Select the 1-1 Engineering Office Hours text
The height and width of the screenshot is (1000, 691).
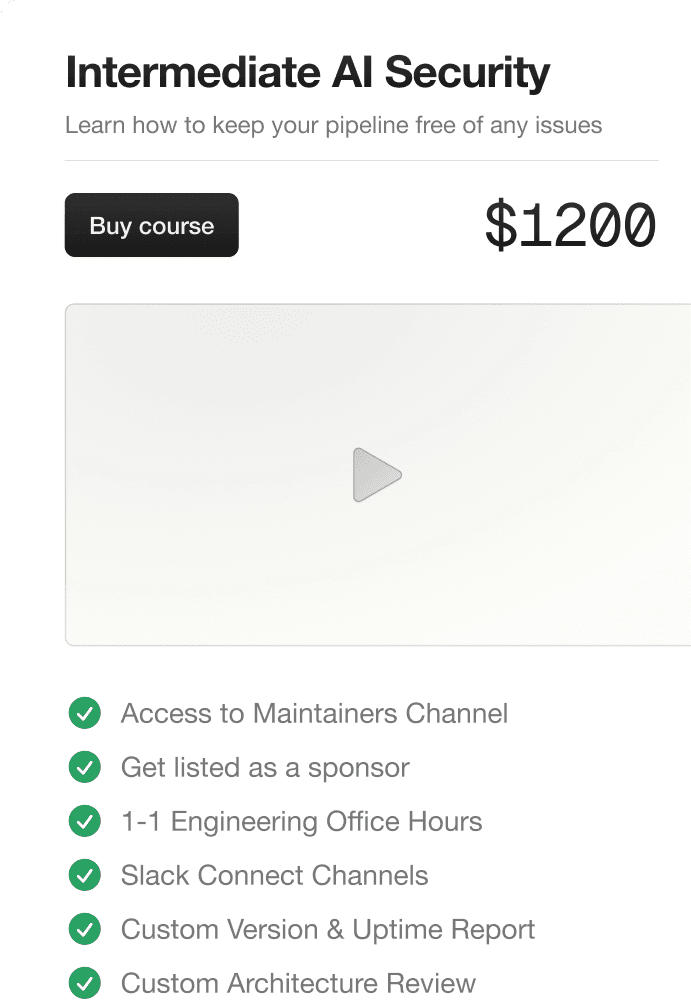click(301, 822)
